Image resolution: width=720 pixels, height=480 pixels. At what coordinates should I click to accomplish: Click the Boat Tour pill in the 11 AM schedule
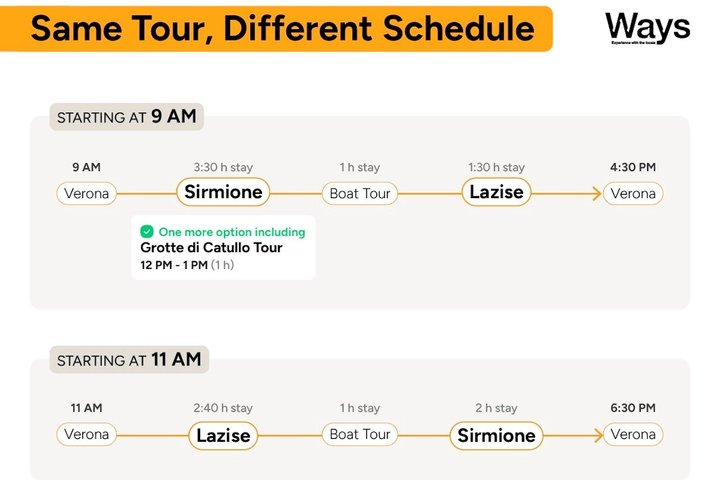point(360,435)
